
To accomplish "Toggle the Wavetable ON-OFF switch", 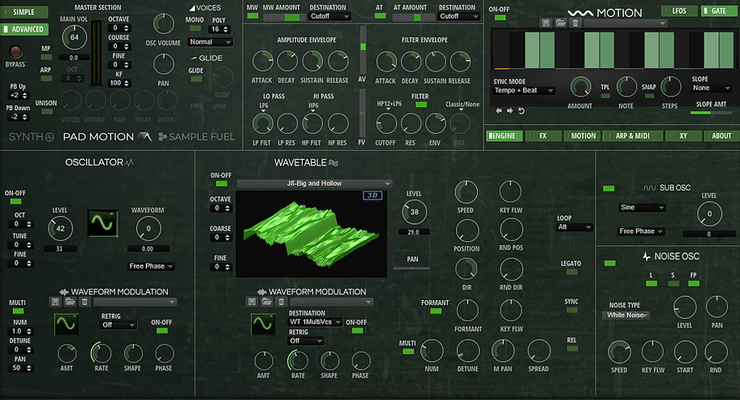I will coord(221,185).
